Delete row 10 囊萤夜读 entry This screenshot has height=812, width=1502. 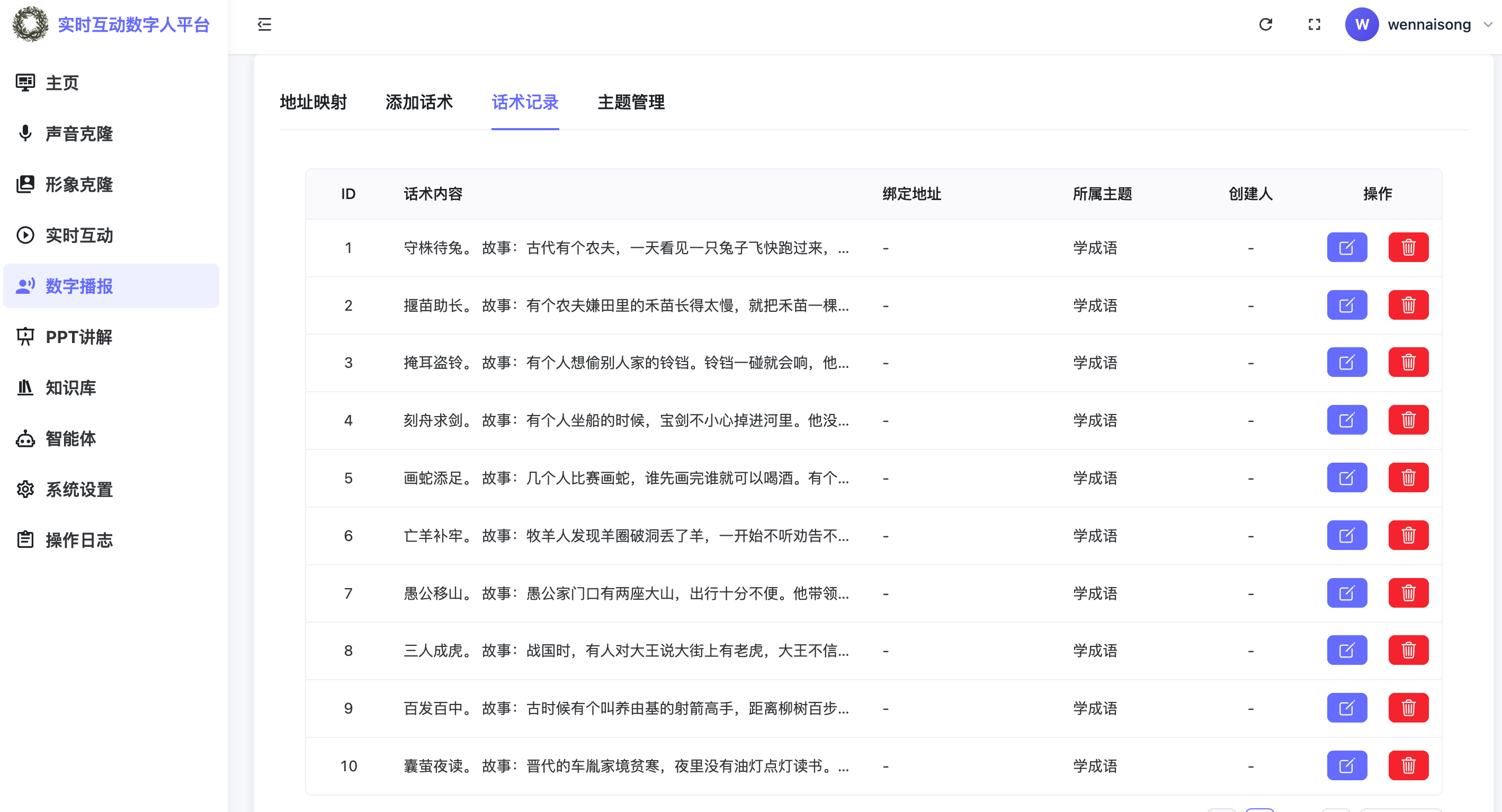[x=1408, y=765]
